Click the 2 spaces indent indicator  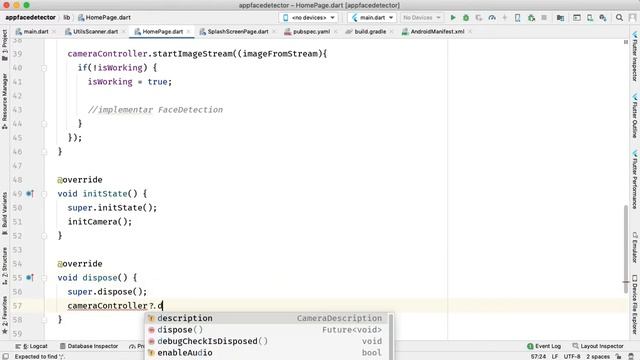[x=598, y=356]
